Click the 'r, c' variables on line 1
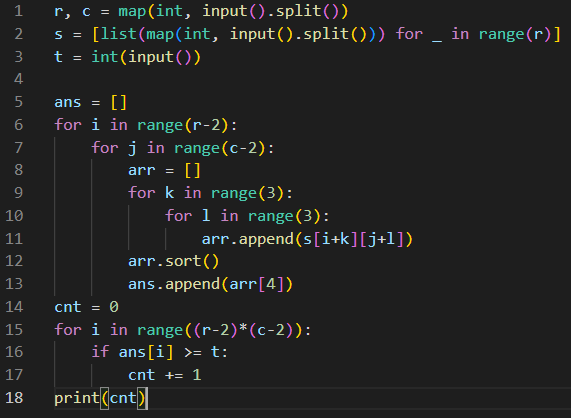571x418 pixels. pyautogui.click(x=72, y=12)
